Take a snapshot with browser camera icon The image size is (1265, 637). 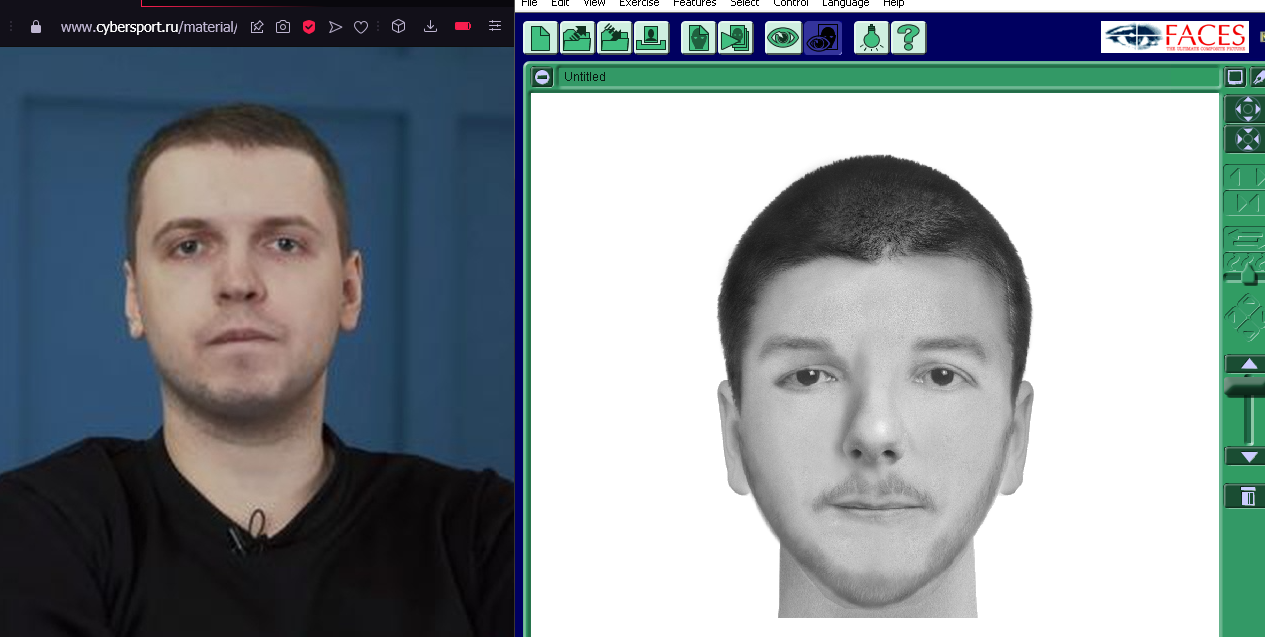[283, 27]
